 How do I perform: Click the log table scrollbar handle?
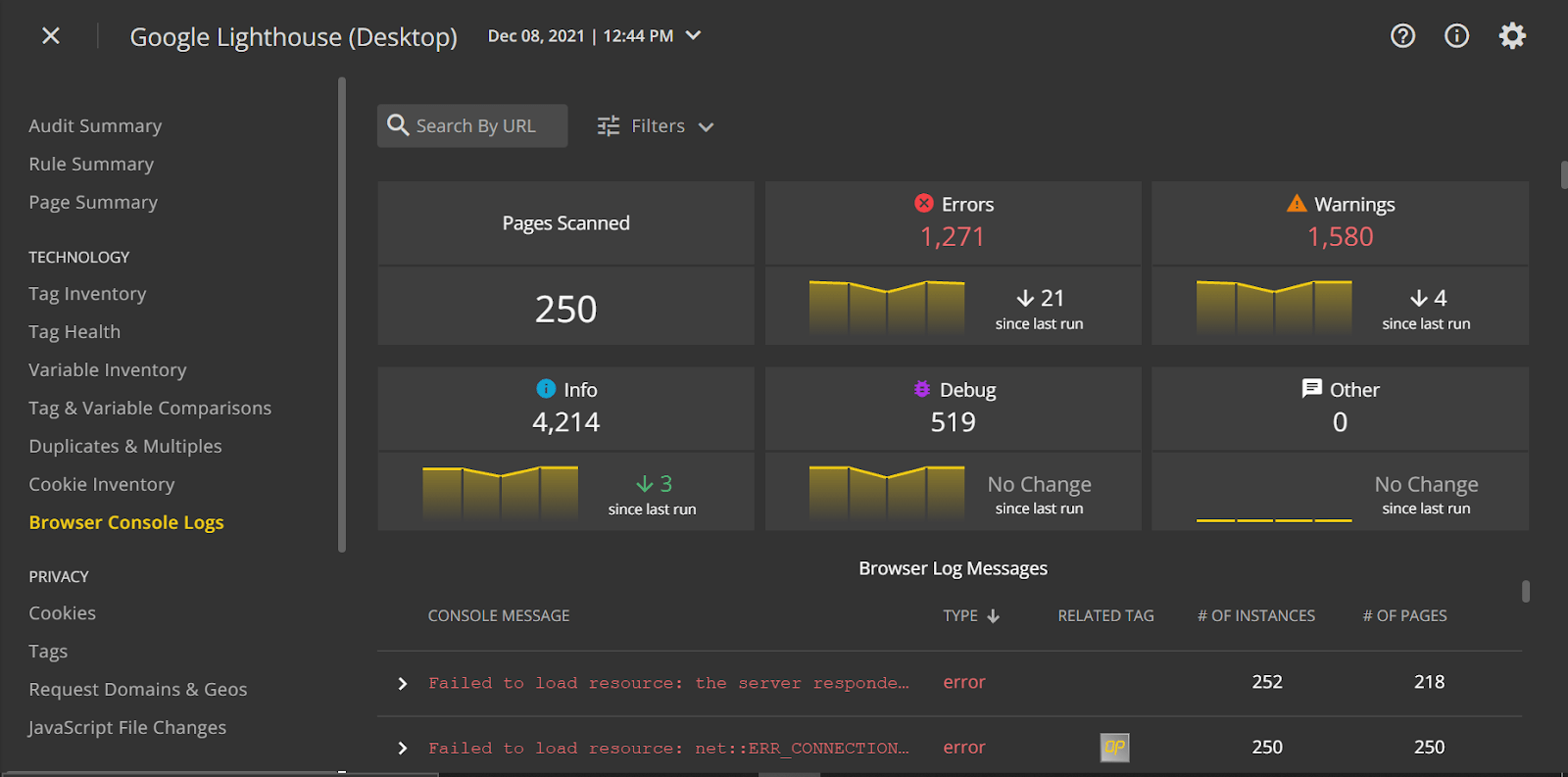pos(1525,591)
